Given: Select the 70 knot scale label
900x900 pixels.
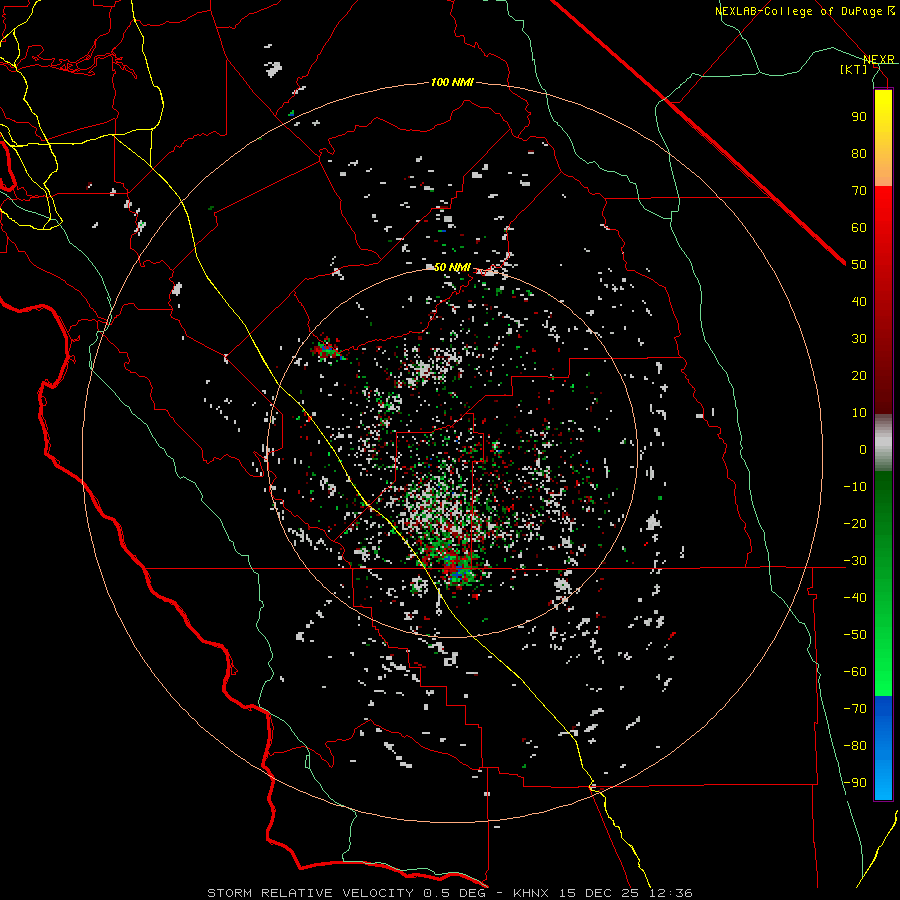Looking at the screenshot, I should click(859, 191).
